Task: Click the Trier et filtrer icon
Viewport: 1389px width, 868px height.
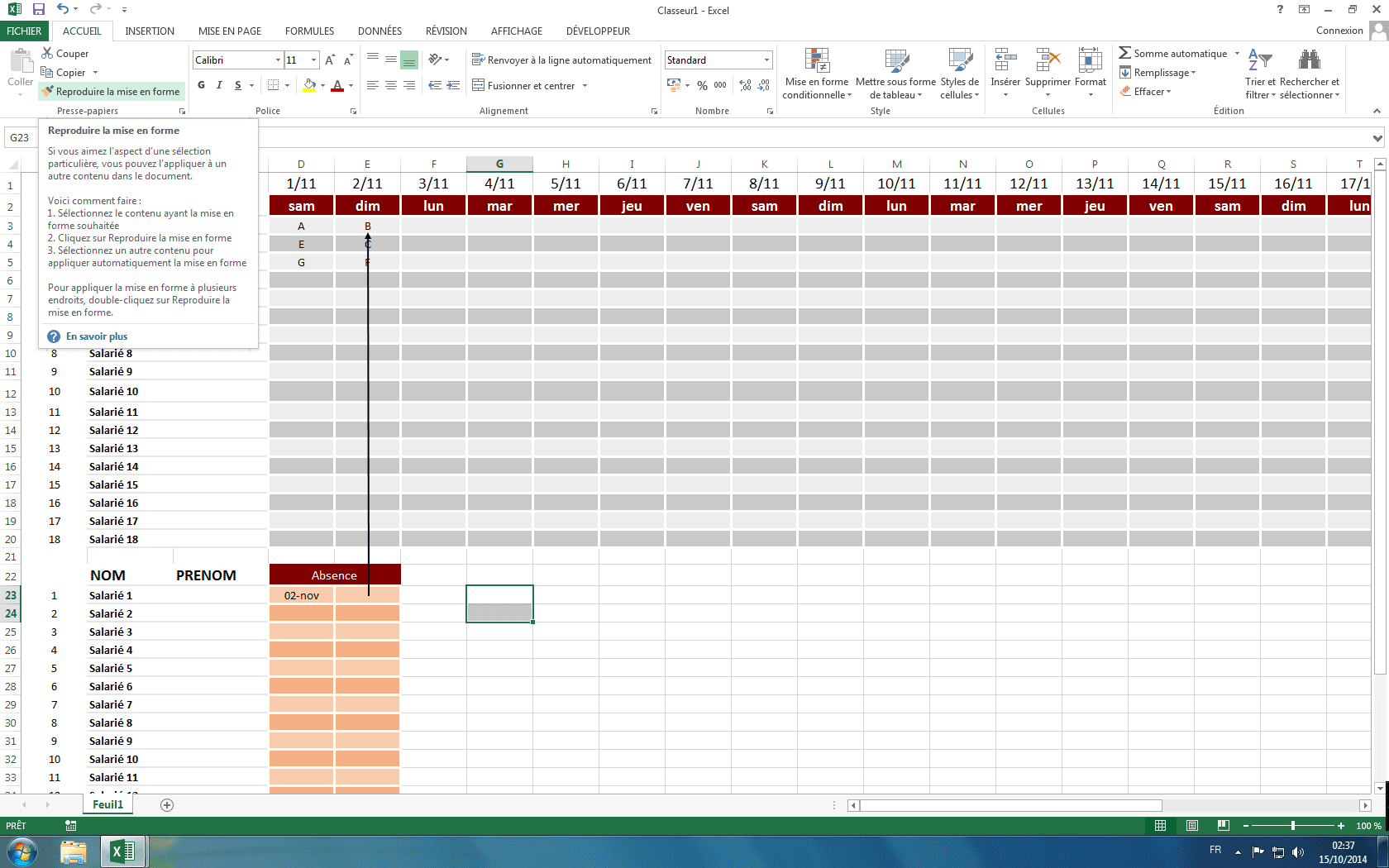Action: pos(1259,62)
